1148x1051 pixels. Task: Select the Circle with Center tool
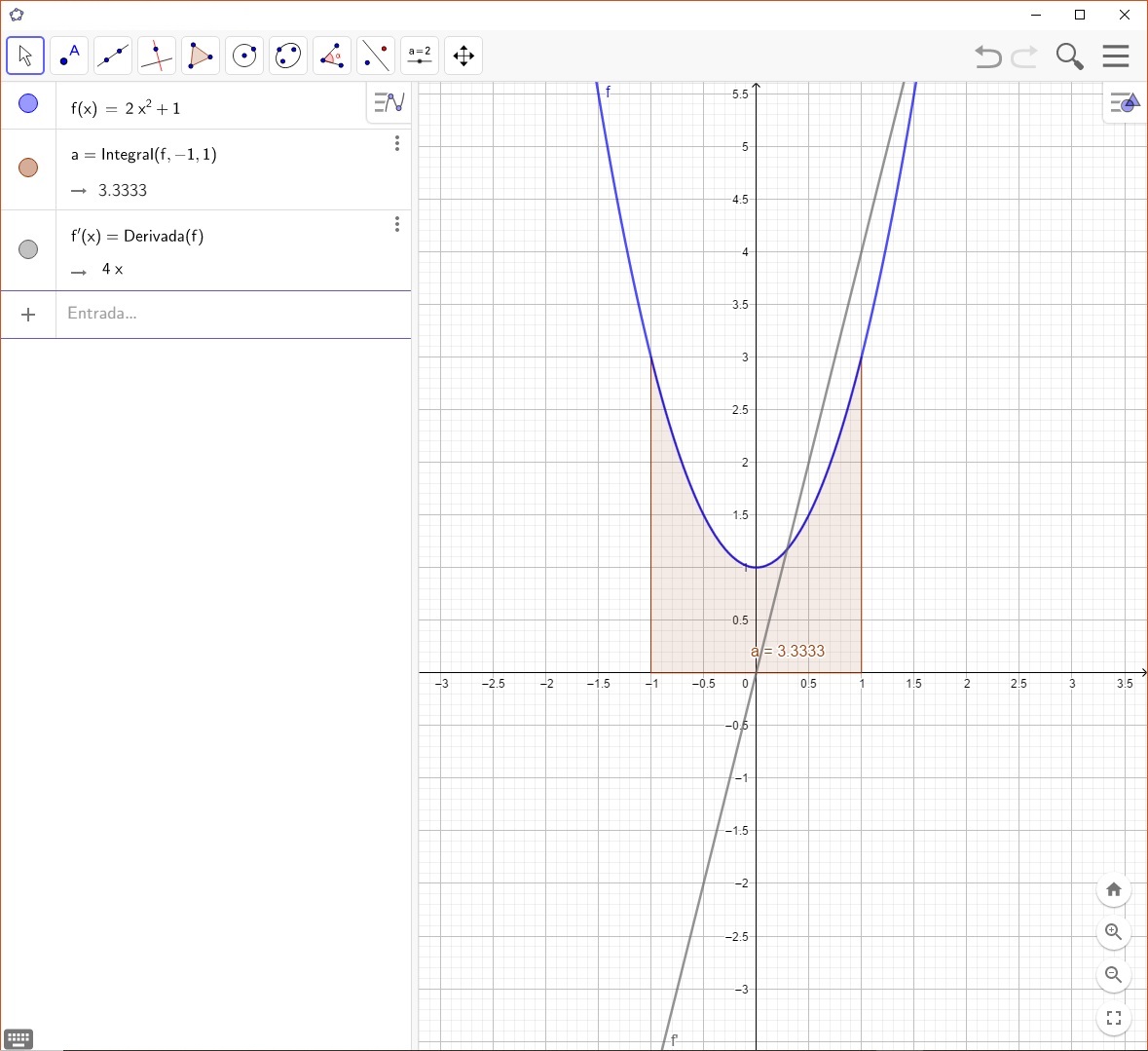(x=243, y=56)
